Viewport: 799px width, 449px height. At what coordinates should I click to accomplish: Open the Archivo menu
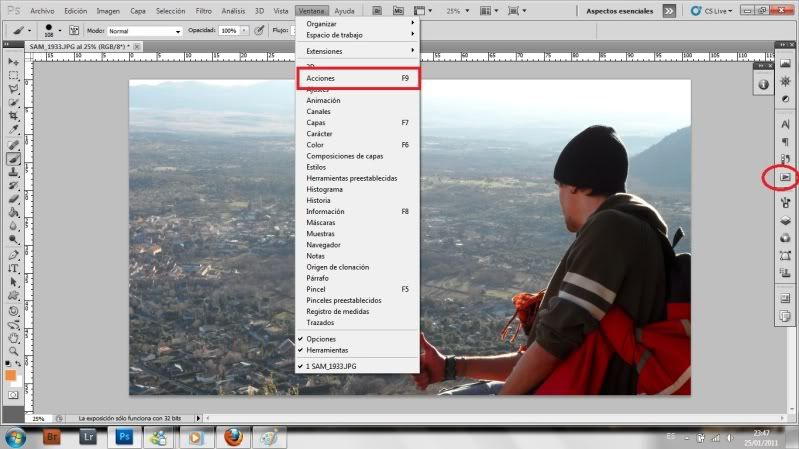42,11
